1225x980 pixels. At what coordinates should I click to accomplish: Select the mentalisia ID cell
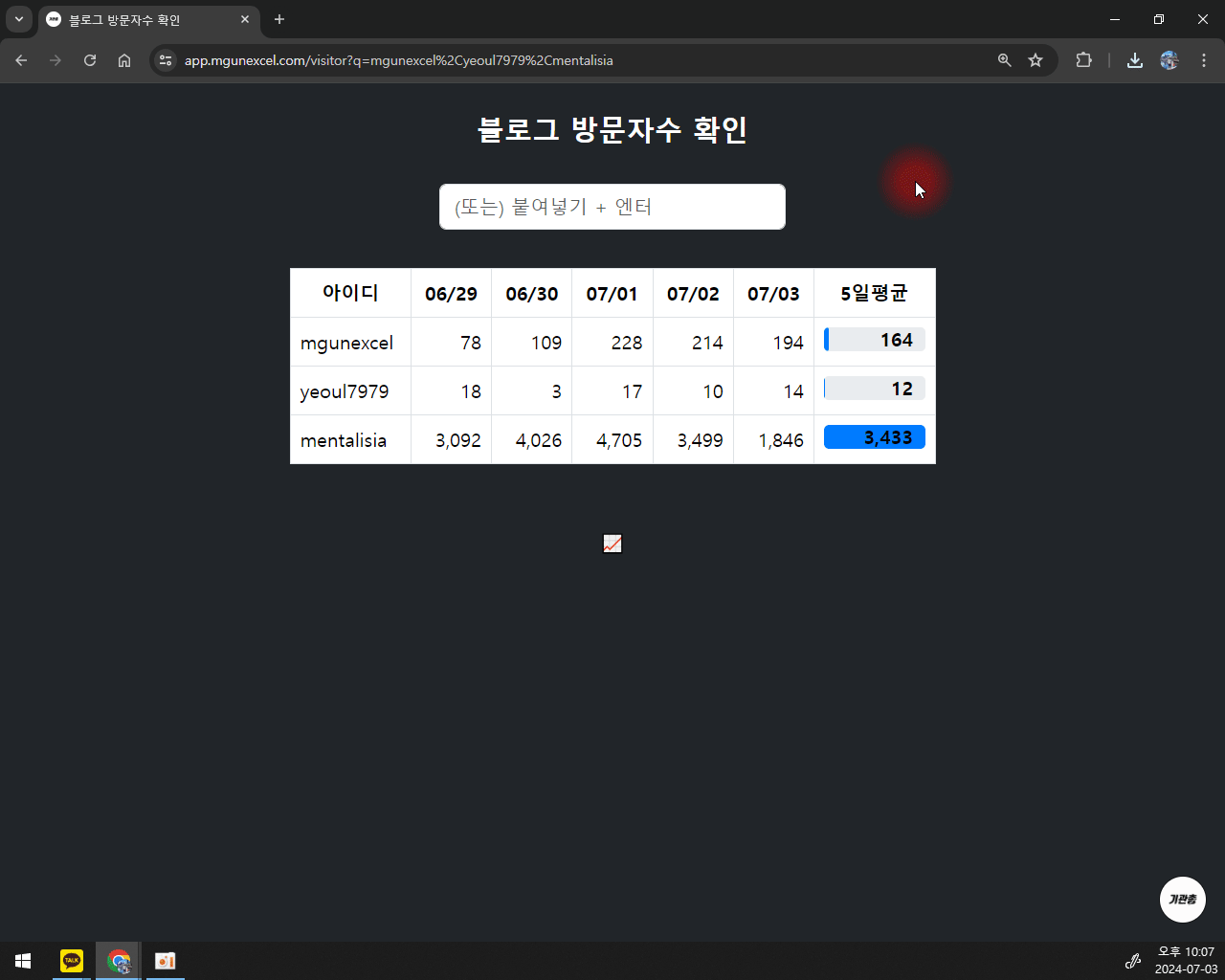pos(350,440)
